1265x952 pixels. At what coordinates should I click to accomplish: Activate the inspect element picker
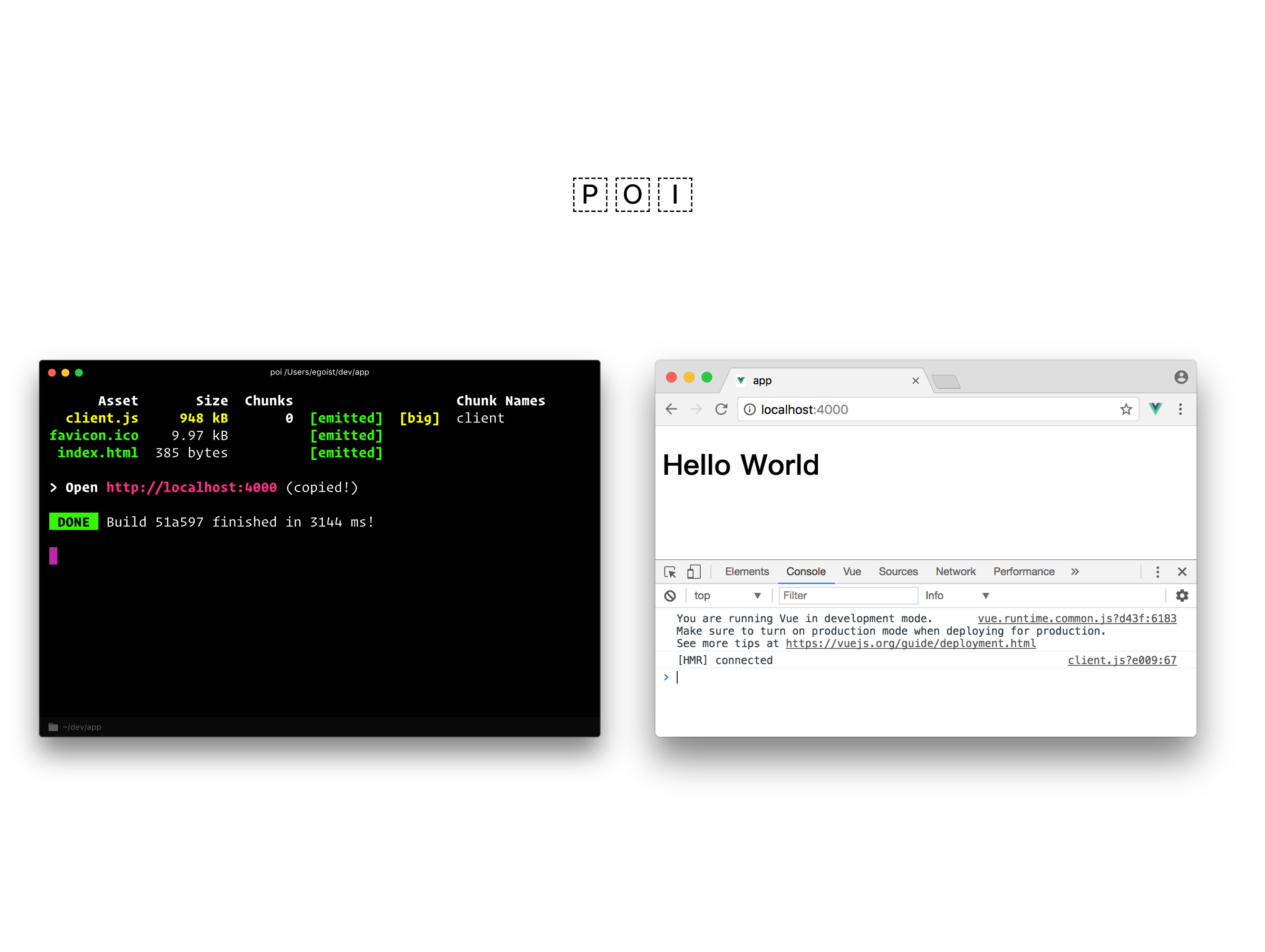click(x=670, y=572)
